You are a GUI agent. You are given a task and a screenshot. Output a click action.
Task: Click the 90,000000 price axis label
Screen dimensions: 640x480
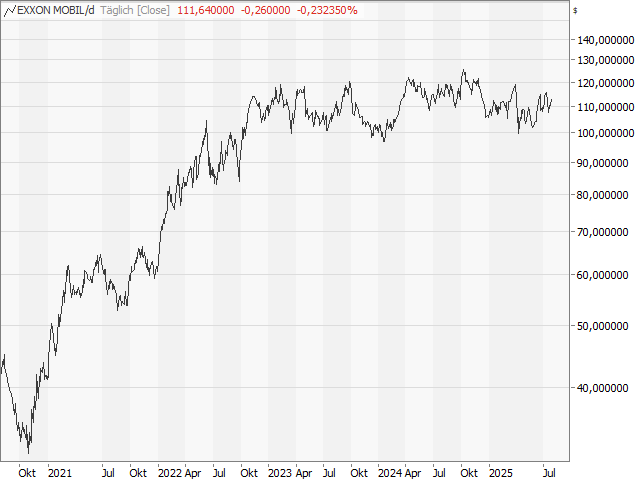tap(602, 163)
